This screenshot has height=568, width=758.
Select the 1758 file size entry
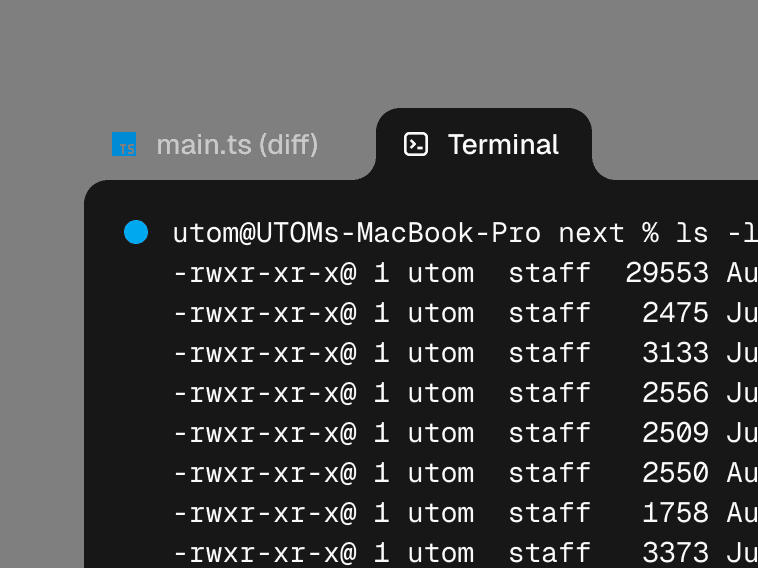(675, 513)
